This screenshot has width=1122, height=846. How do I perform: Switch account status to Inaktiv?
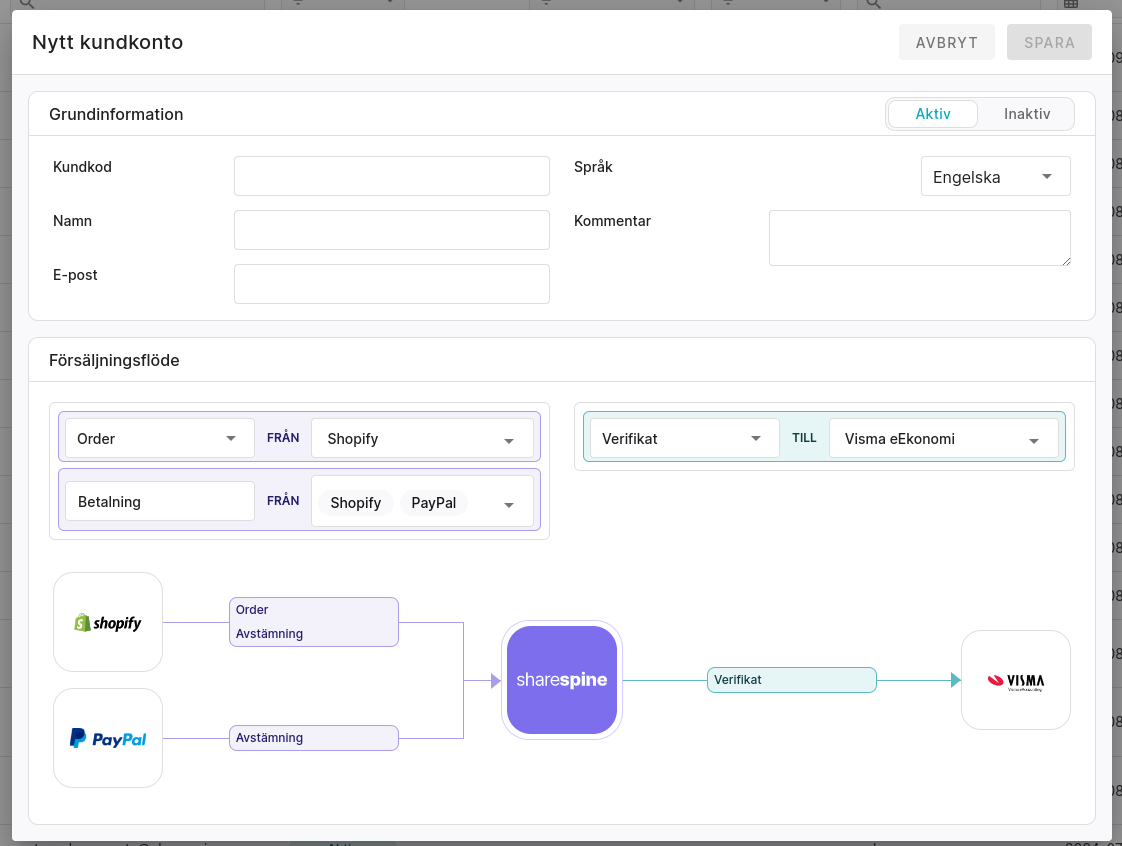1027,114
